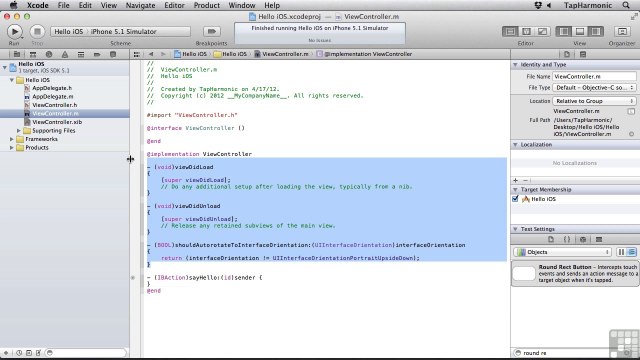
Task: Open the Product menu
Action: [x=207, y=5]
